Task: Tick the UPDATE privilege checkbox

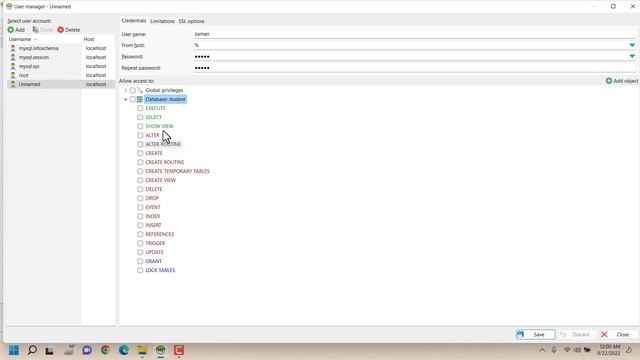Action: pyautogui.click(x=140, y=252)
